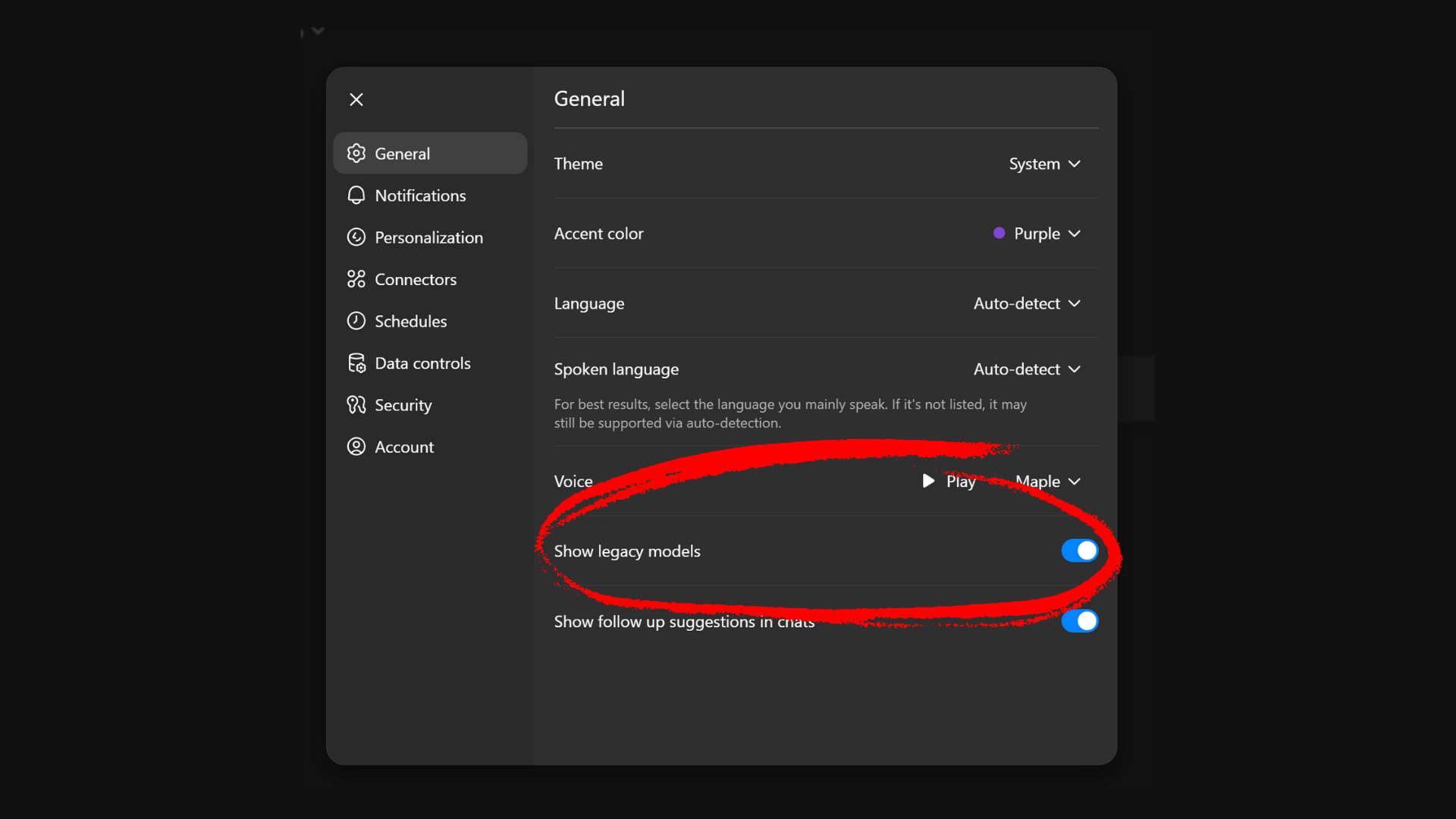This screenshot has width=1456, height=819.
Task: Expand the Spoken language dropdown
Action: pyautogui.click(x=1027, y=369)
